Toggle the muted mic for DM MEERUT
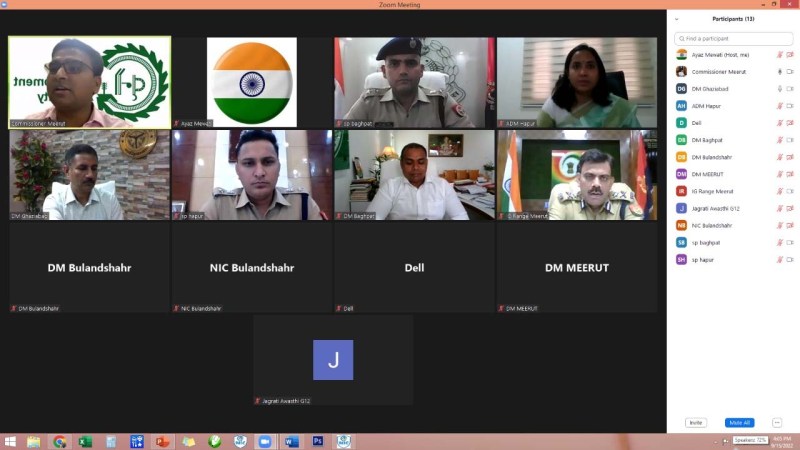 coord(779,174)
